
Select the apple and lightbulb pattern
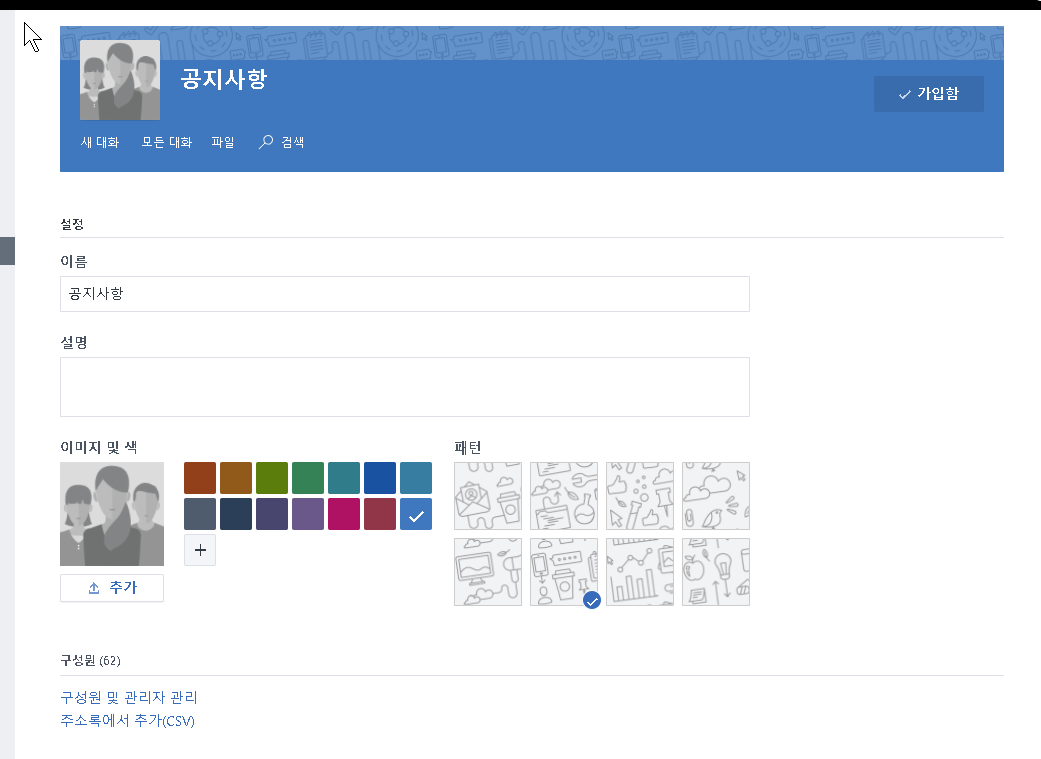[716, 572]
